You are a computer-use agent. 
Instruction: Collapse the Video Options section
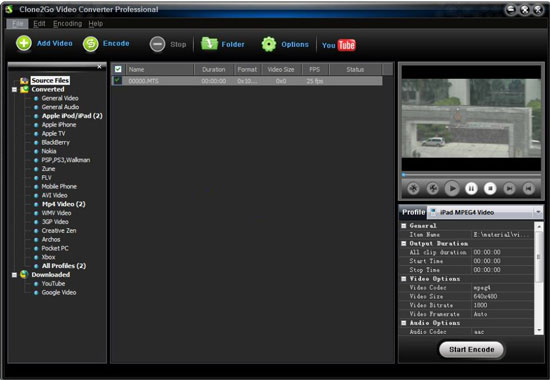[404, 279]
